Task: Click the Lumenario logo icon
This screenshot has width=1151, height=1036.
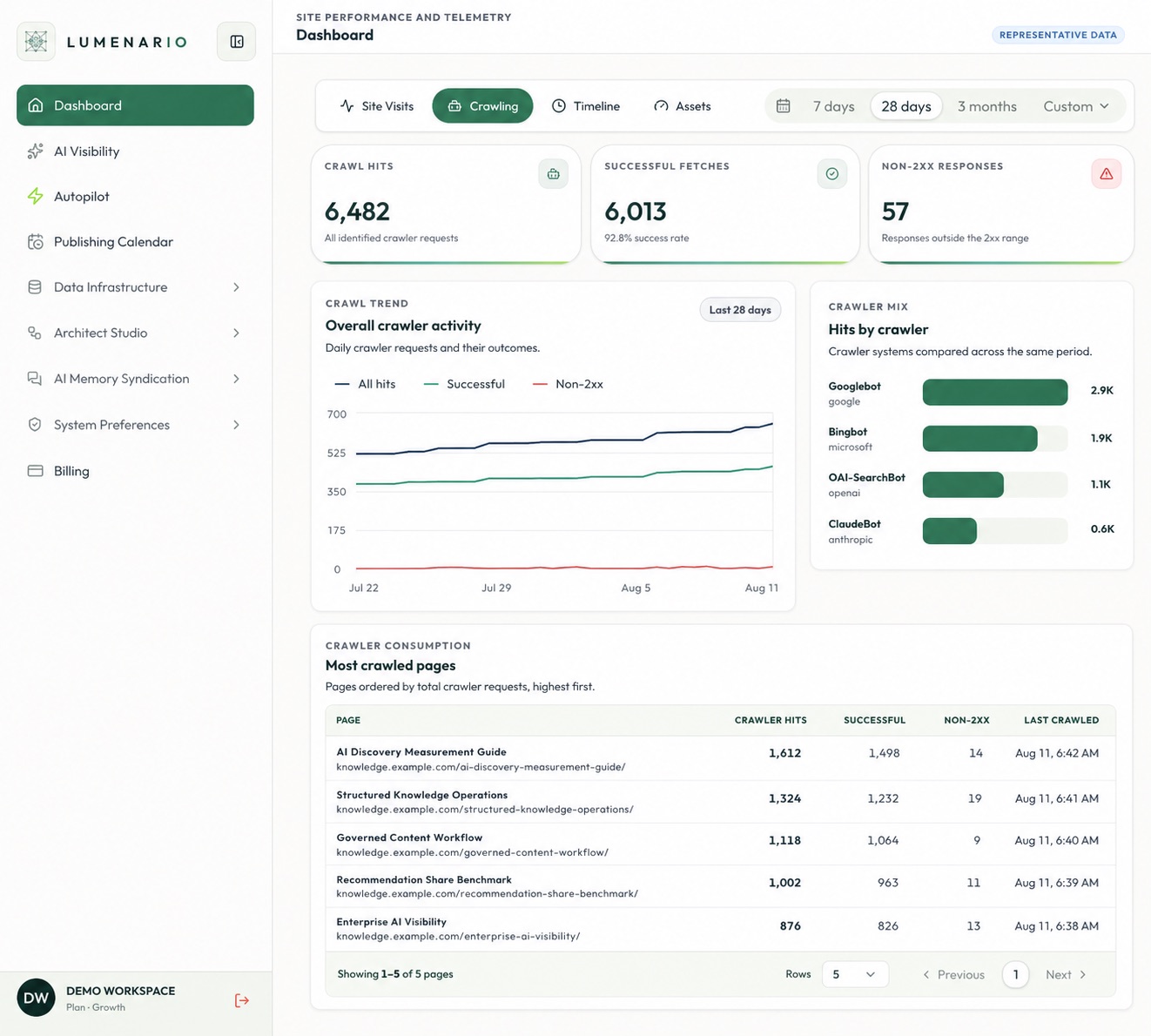Action: tap(36, 42)
